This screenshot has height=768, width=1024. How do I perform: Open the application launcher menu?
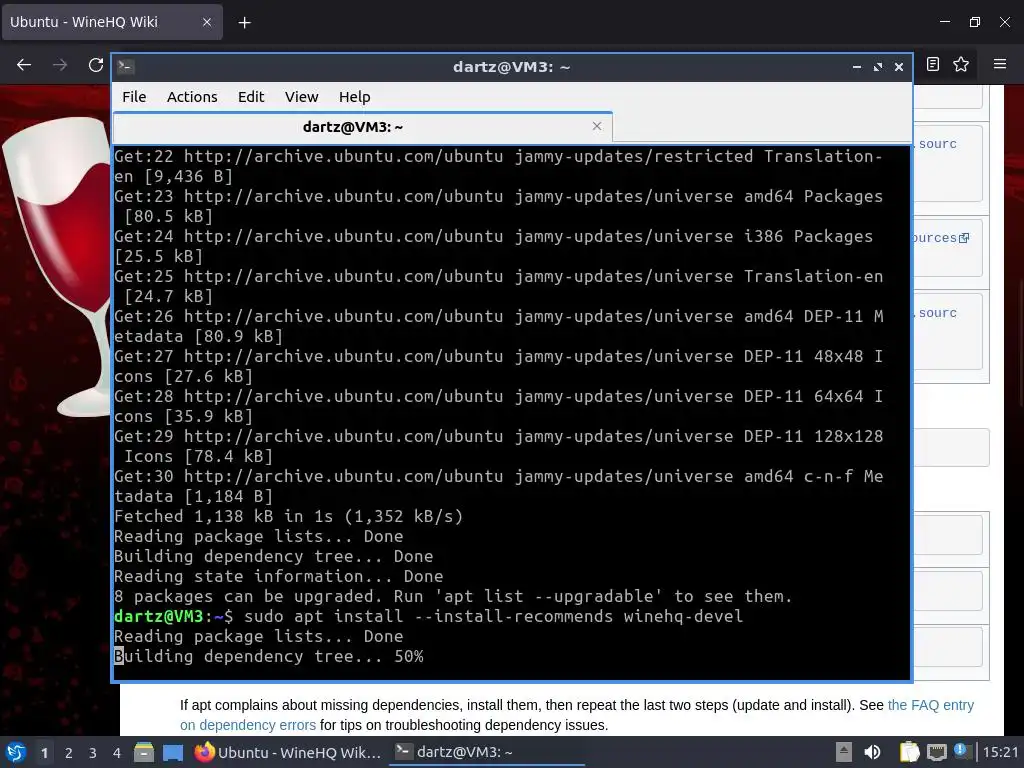coord(16,752)
